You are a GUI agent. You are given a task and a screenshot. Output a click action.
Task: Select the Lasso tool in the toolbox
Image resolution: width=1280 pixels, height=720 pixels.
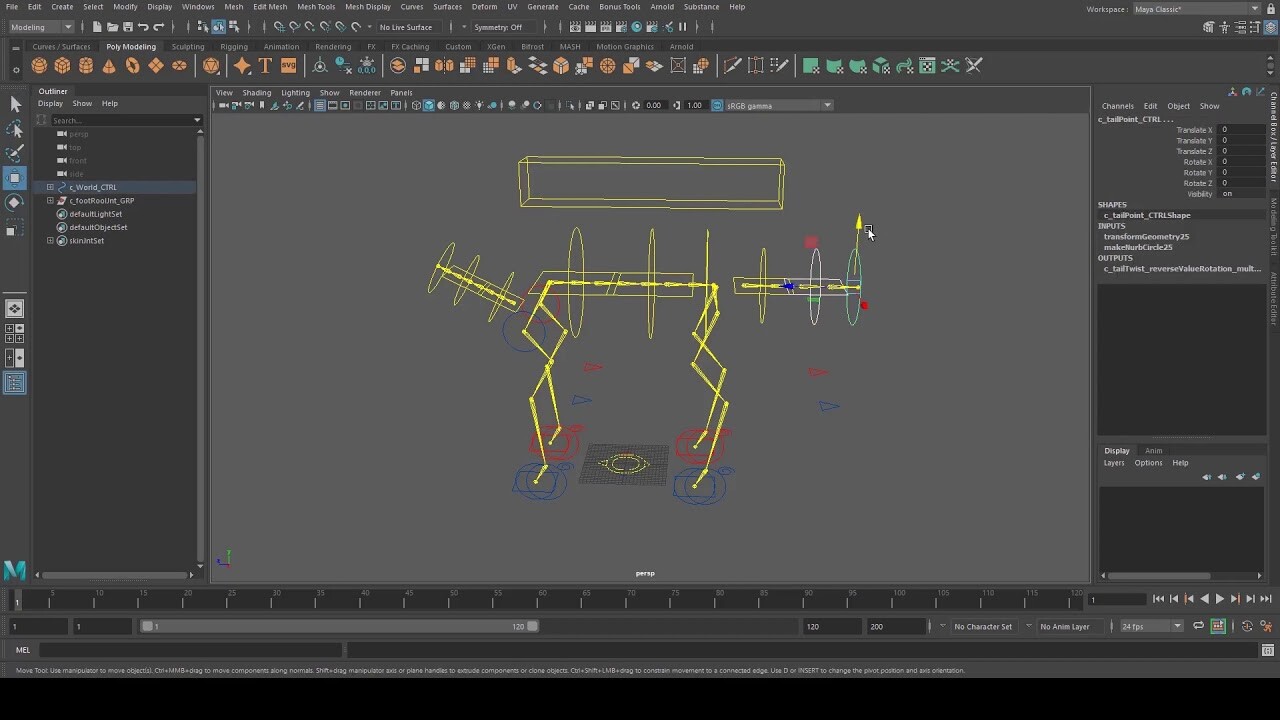(15, 128)
